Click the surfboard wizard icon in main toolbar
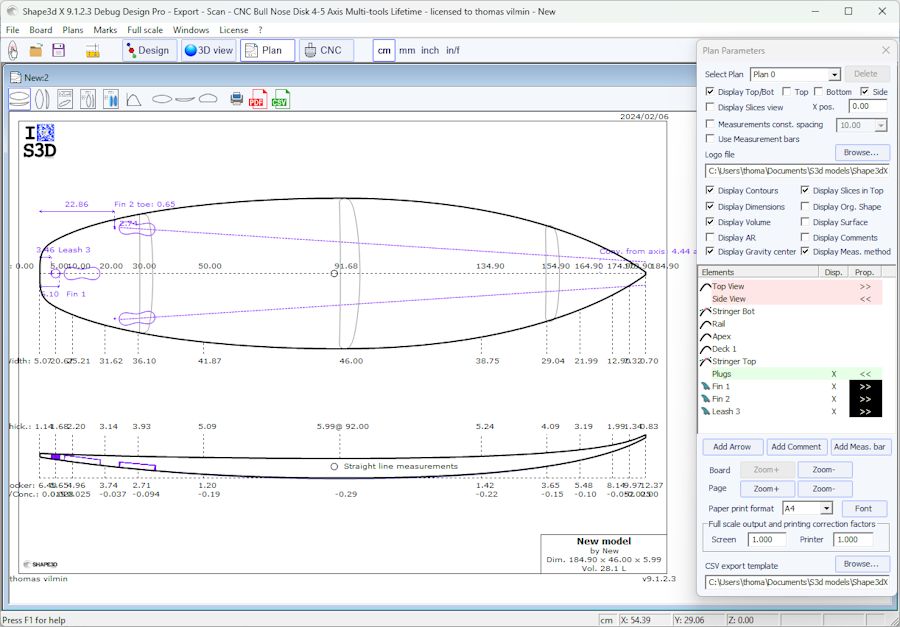Image resolution: width=900 pixels, height=627 pixels. pyautogui.click(x=13, y=51)
